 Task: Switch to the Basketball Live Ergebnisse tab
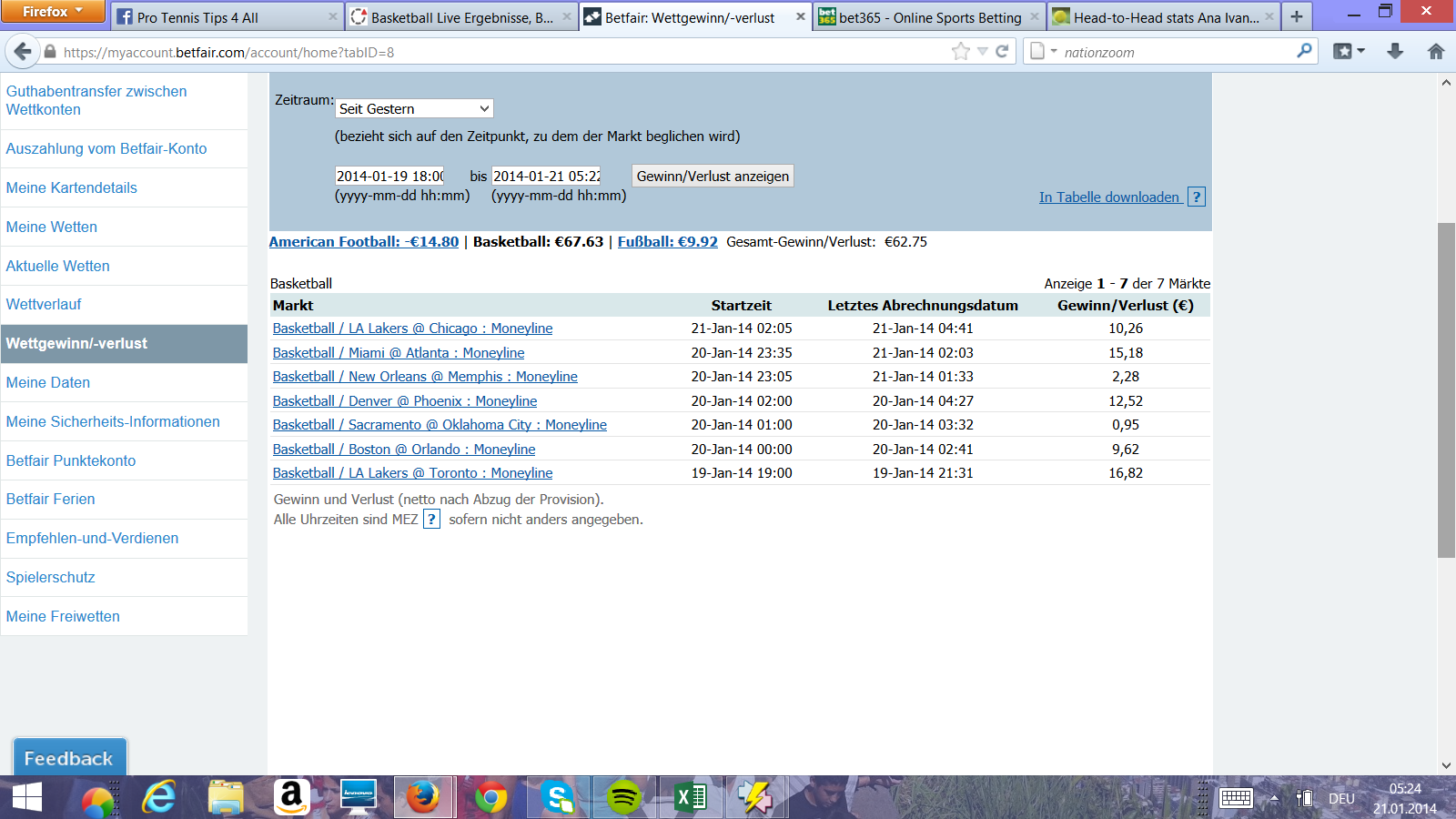click(x=461, y=17)
